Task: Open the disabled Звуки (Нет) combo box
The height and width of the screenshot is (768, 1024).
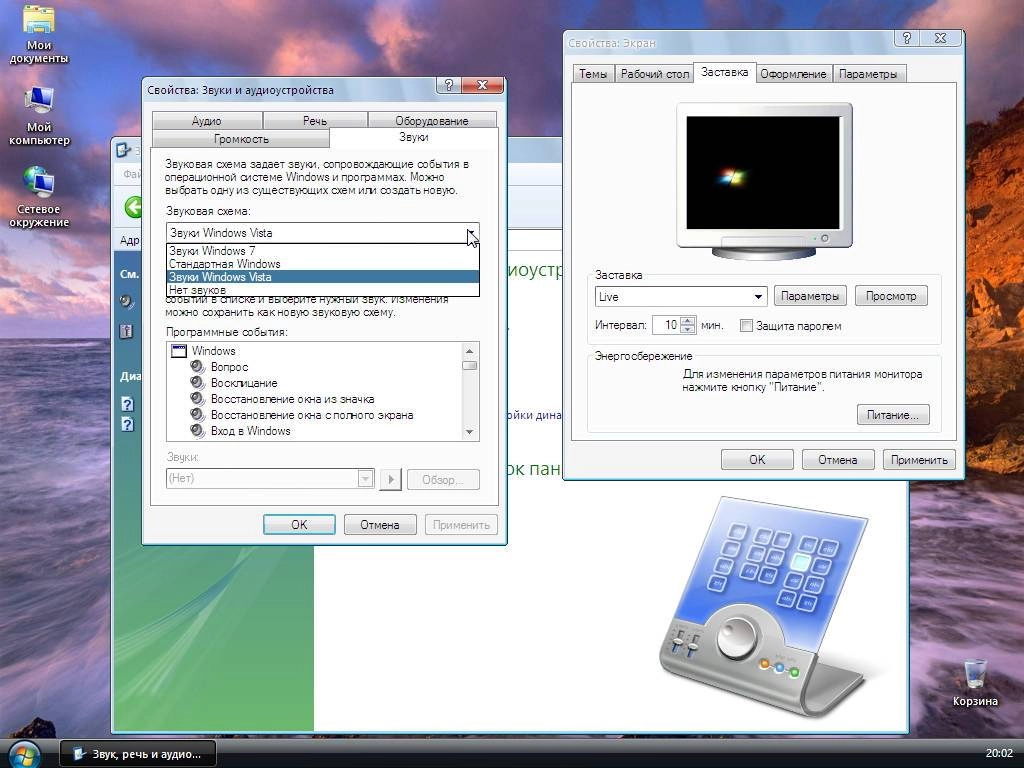Action: pyautogui.click(x=270, y=479)
